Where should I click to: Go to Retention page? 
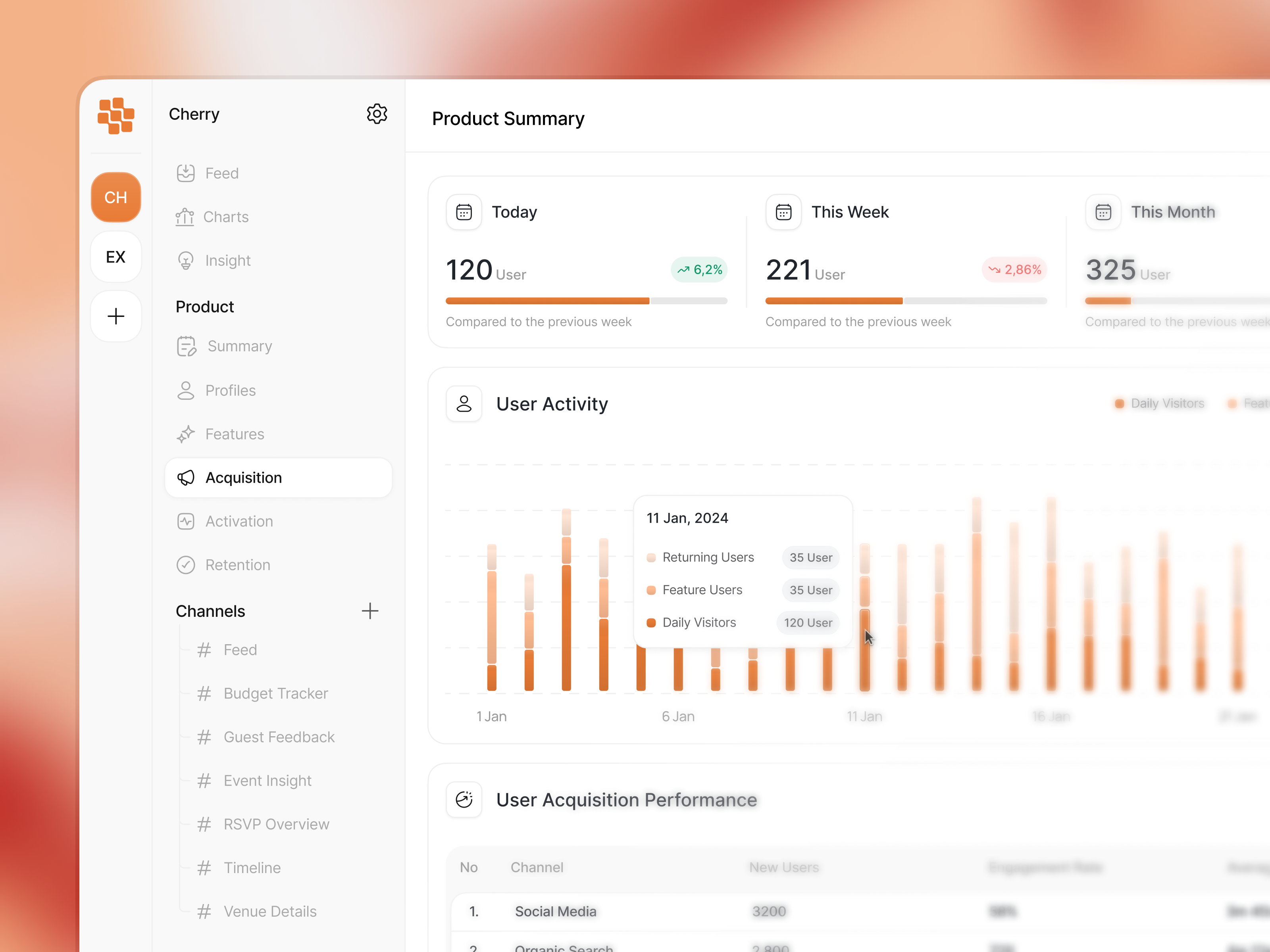238,565
